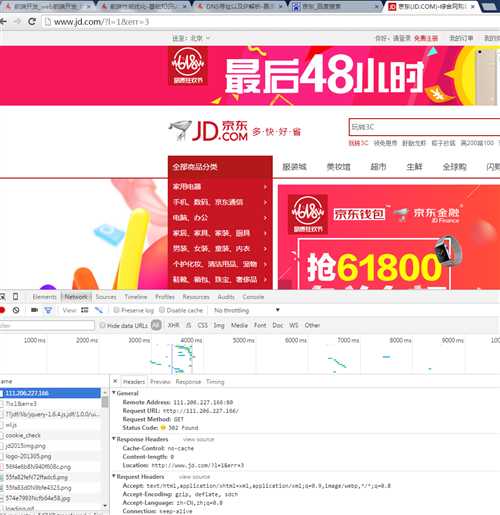Filter requests by Font
The height and width of the screenshot is (515, 500).
tap(260, 325)
